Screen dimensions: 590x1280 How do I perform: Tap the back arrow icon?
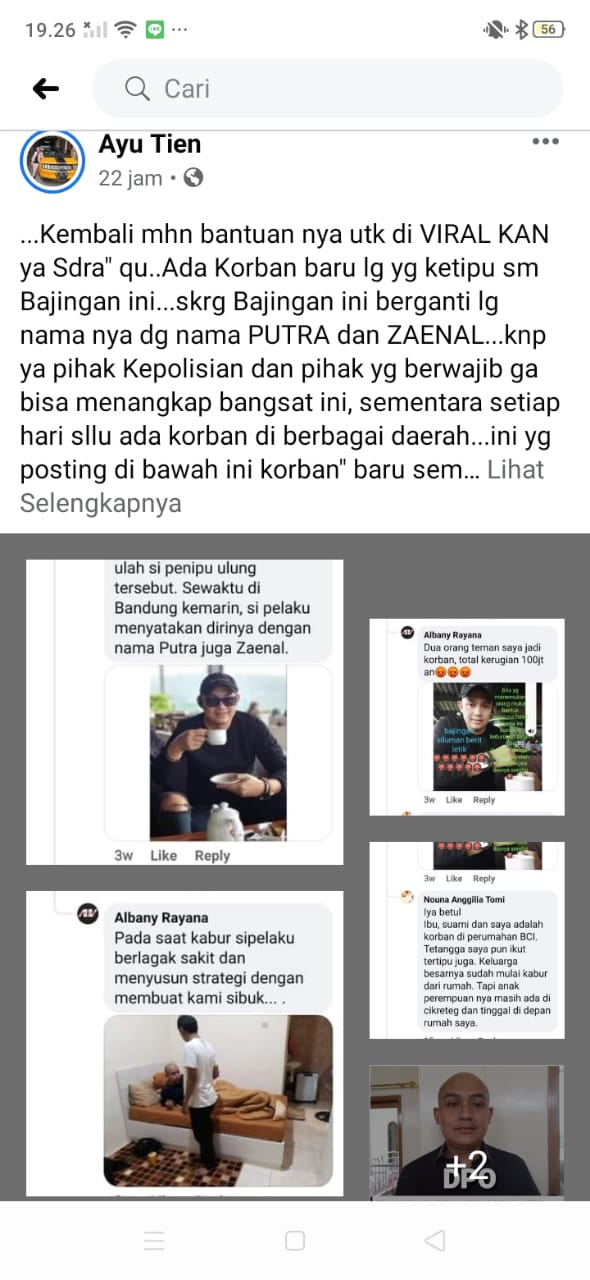point(46,89)
